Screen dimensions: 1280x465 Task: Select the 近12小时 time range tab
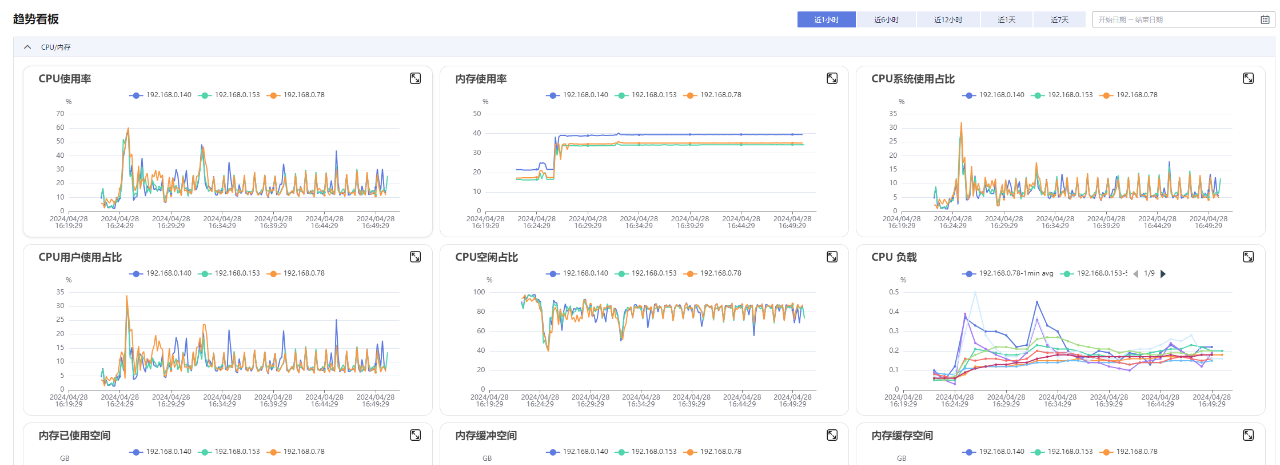(947, 19)
